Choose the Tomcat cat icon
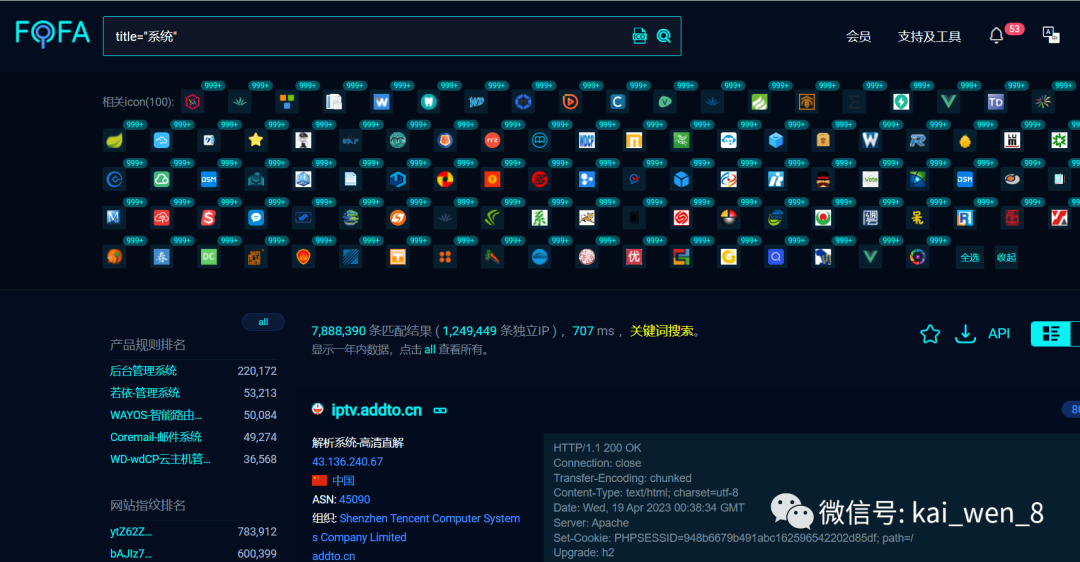Viewport: 1080px width, 562px height. [587, 218]
